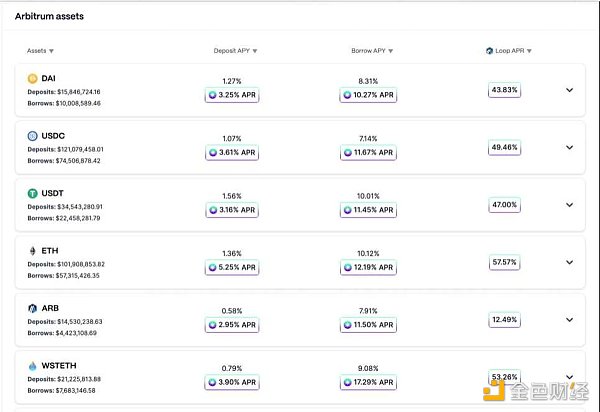Open the ARB row chevron
Viewport: 600px width, 412px height.
[x=570, y=319]
